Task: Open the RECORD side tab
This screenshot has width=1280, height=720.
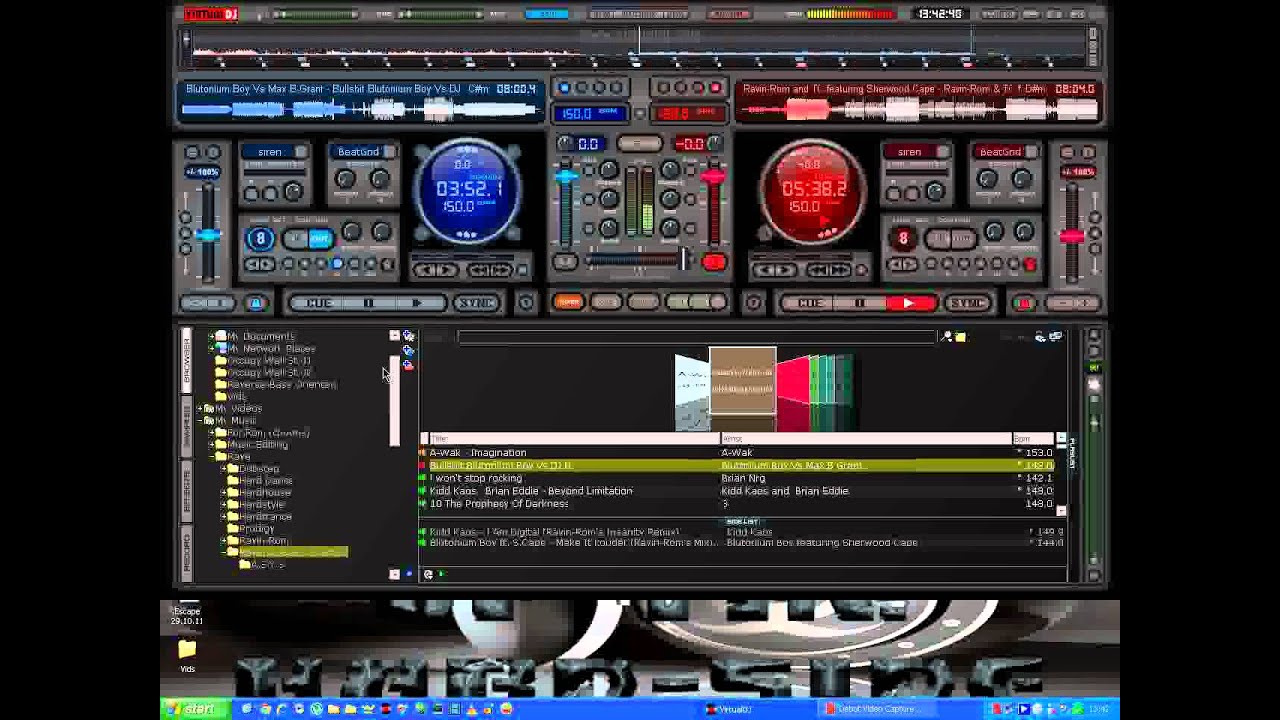Action: 186,553
